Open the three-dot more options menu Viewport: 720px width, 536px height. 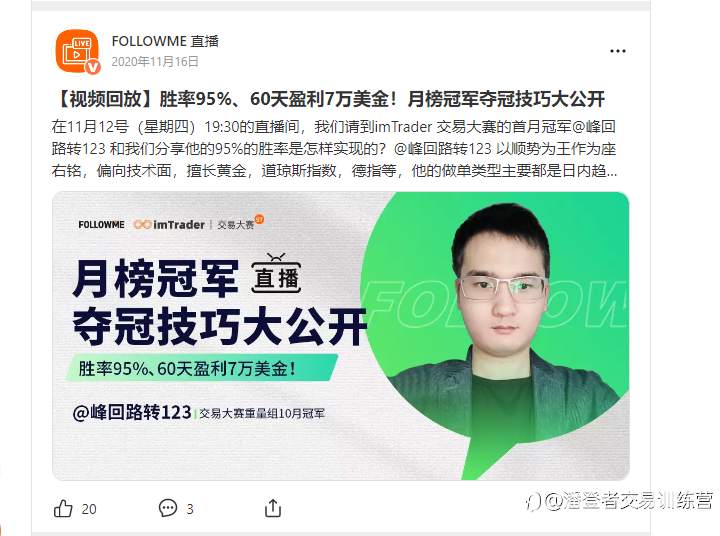pyautogui.click(x=618, y=51)
